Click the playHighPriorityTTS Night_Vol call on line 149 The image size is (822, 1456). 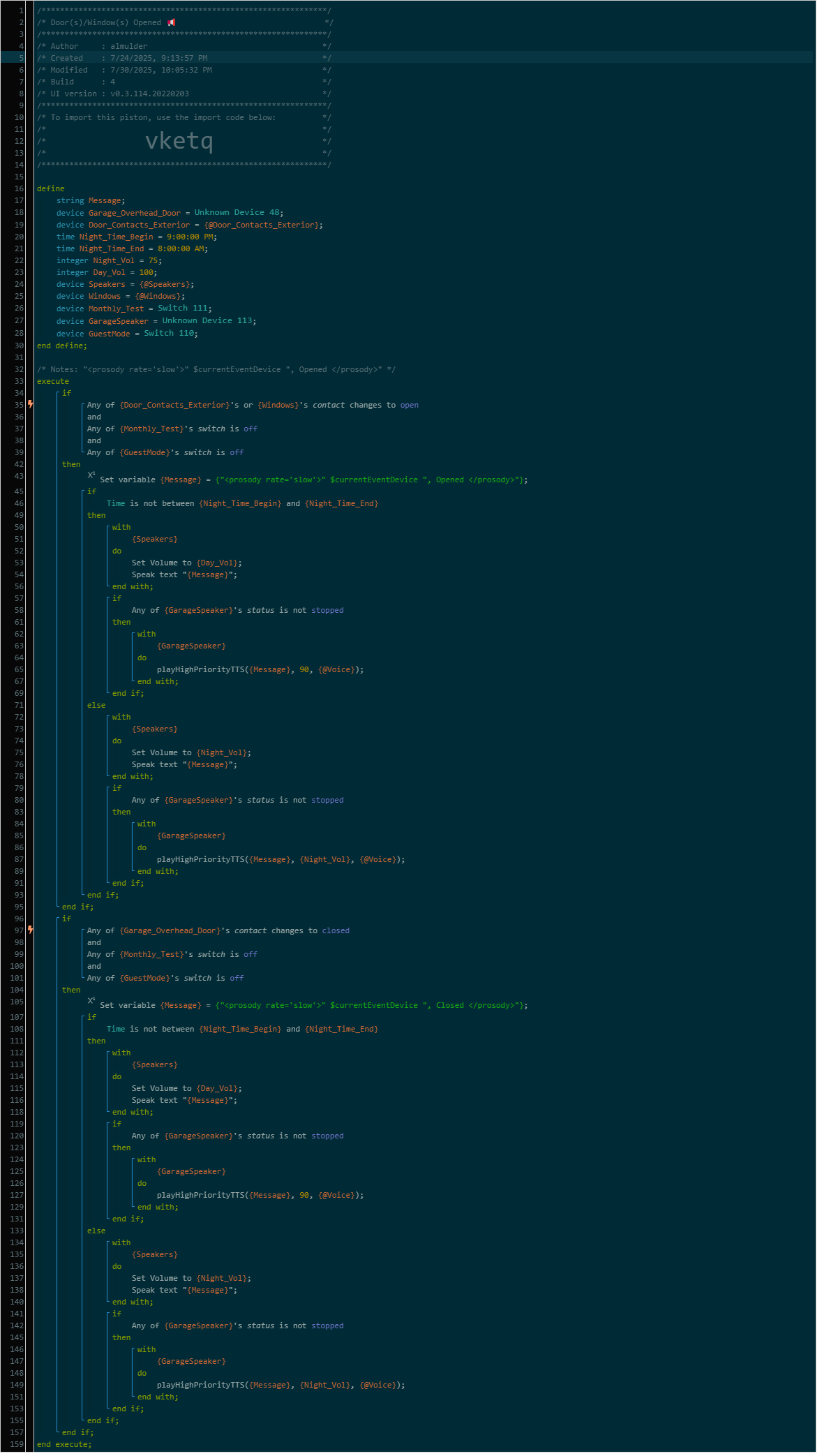[x=281, y=1385]
